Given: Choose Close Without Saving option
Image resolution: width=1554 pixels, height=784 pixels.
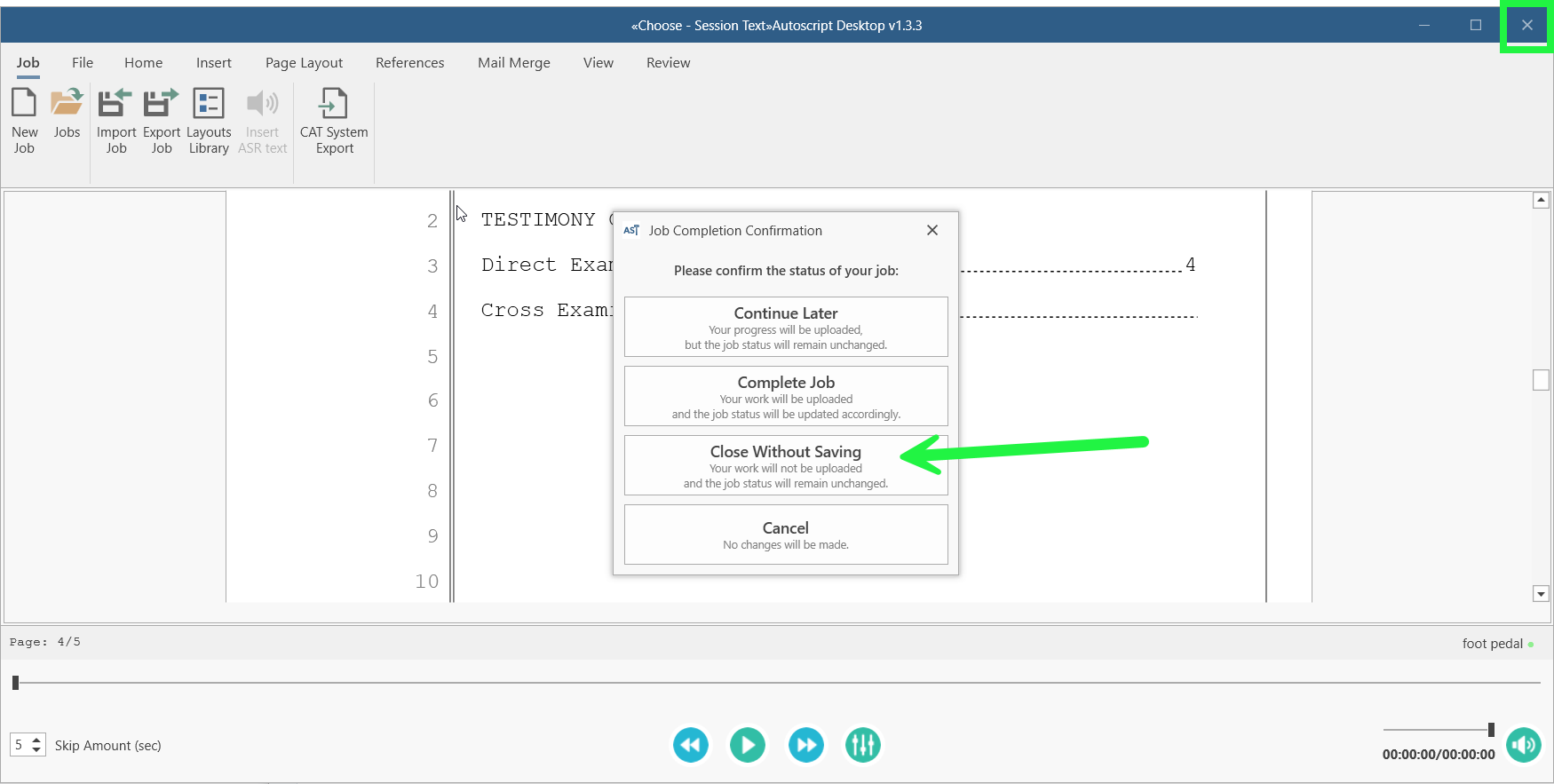Looking at the screenshot, I should coord(785,465).
